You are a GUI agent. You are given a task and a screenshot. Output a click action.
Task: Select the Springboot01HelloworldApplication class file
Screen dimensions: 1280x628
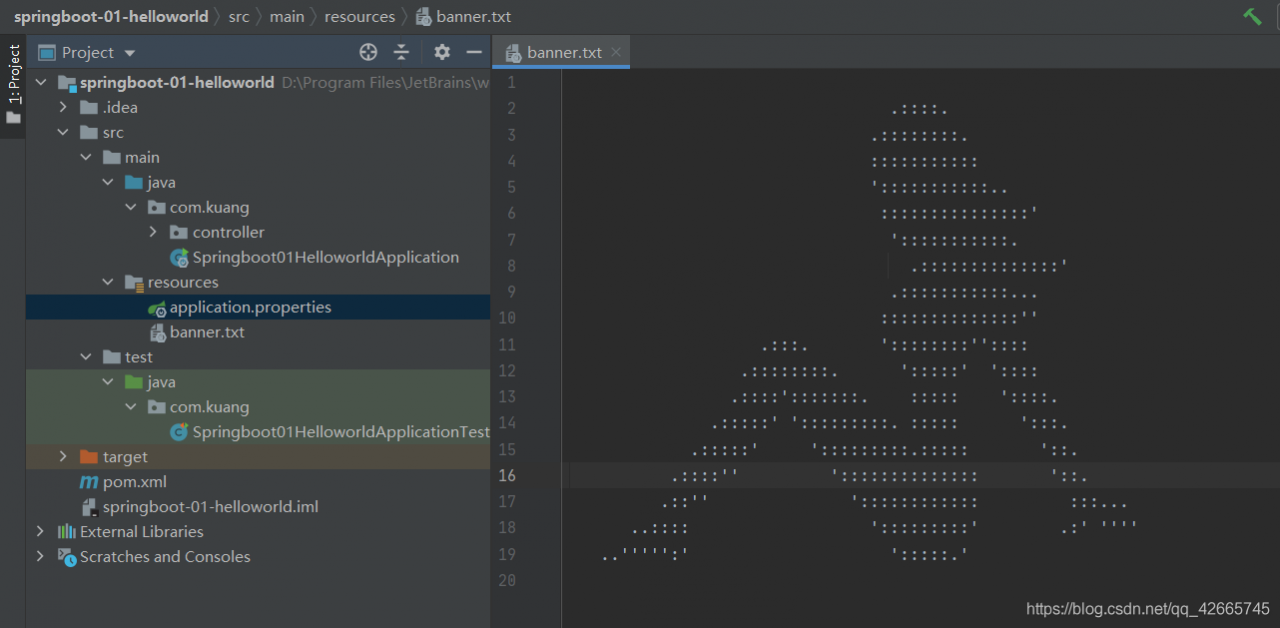[x=325, y=257]
